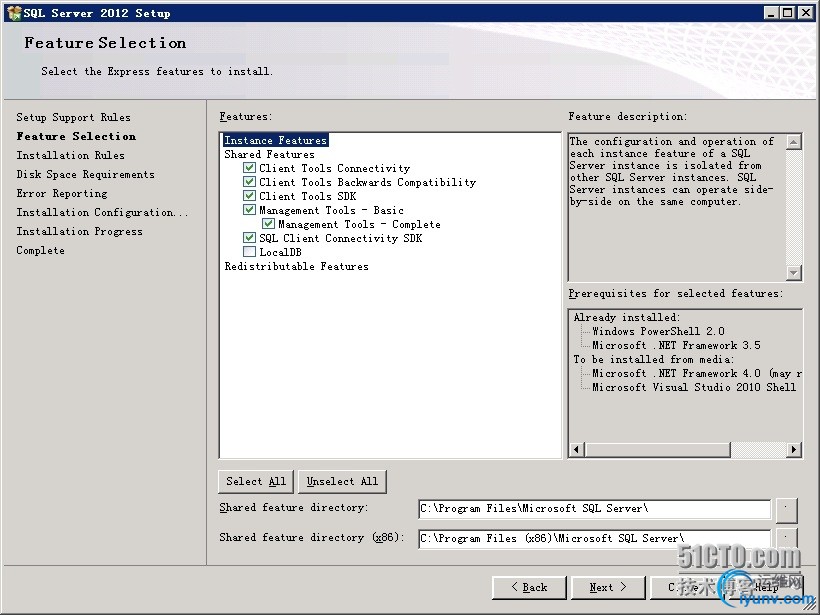
Task: Click Microsoft Visual Studio 2010 Shell entry
Action: [694, 388]
